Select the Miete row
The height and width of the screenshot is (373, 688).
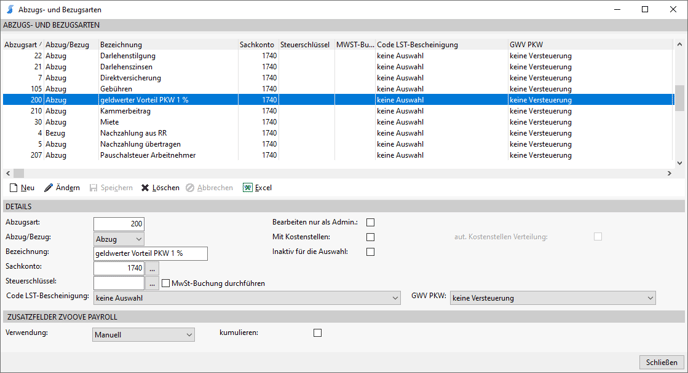click(x=338, y=122)
